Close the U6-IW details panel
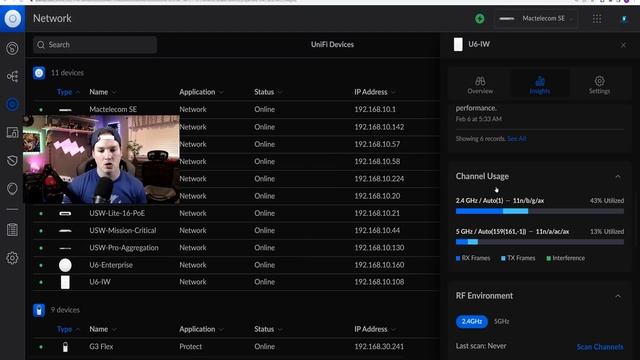 [x=623, y=45]
